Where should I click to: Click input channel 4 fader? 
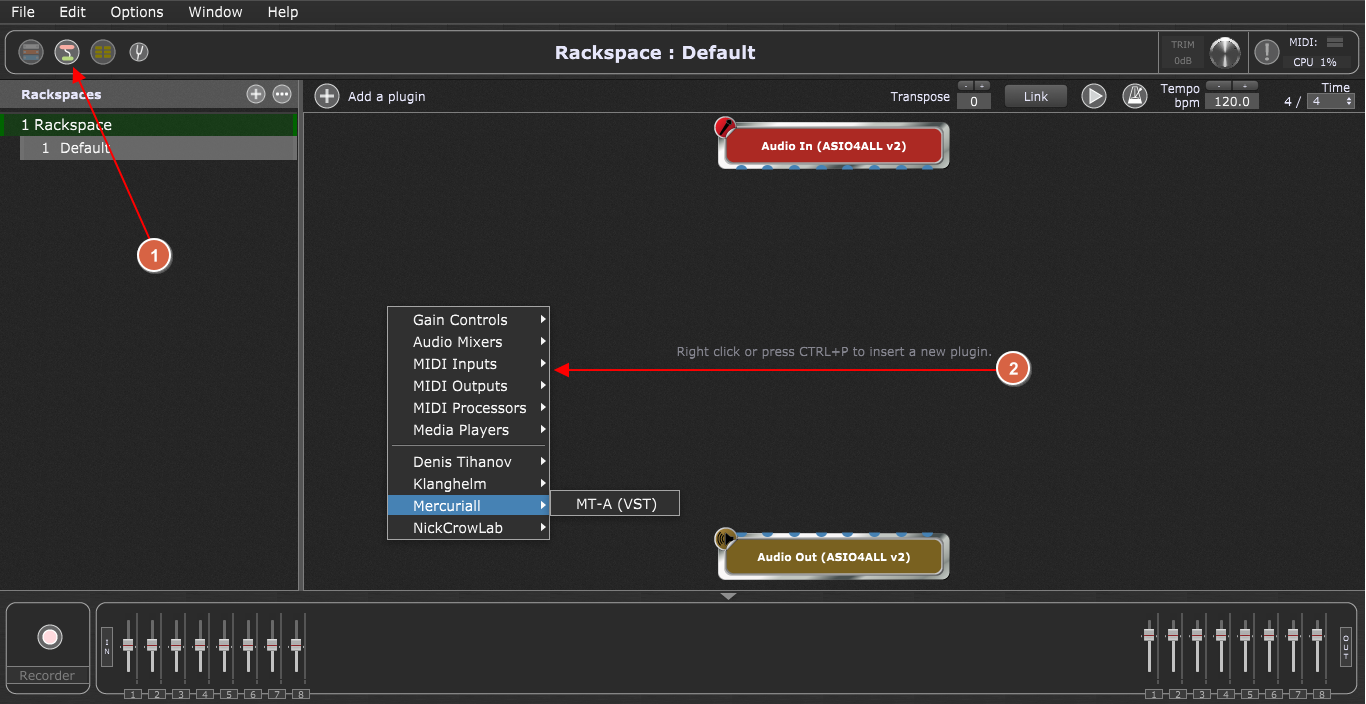coord(200,645)
